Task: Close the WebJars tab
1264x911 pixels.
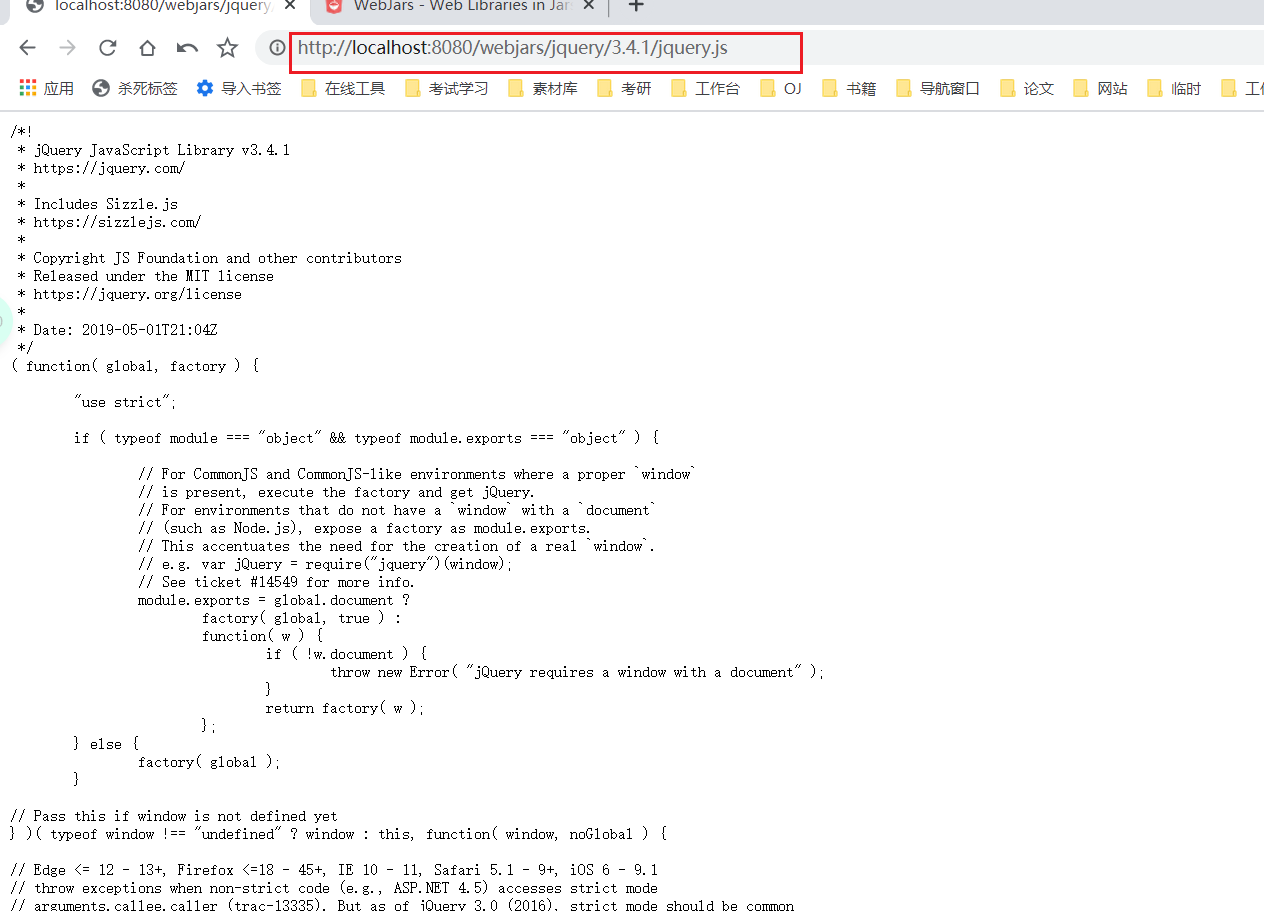Action: point(589,7)
